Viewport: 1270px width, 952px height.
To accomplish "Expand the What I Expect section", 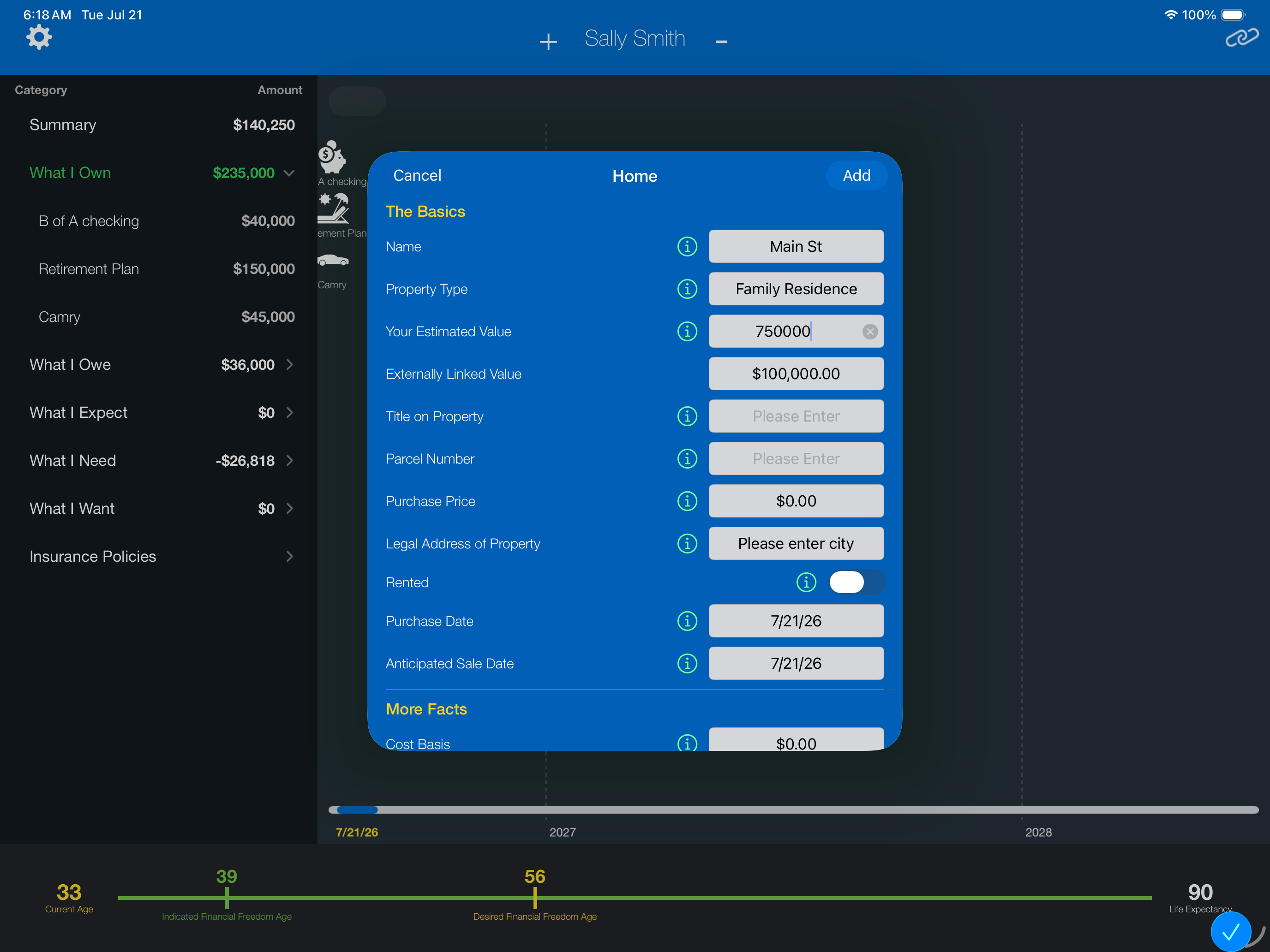I will point(289,413).
